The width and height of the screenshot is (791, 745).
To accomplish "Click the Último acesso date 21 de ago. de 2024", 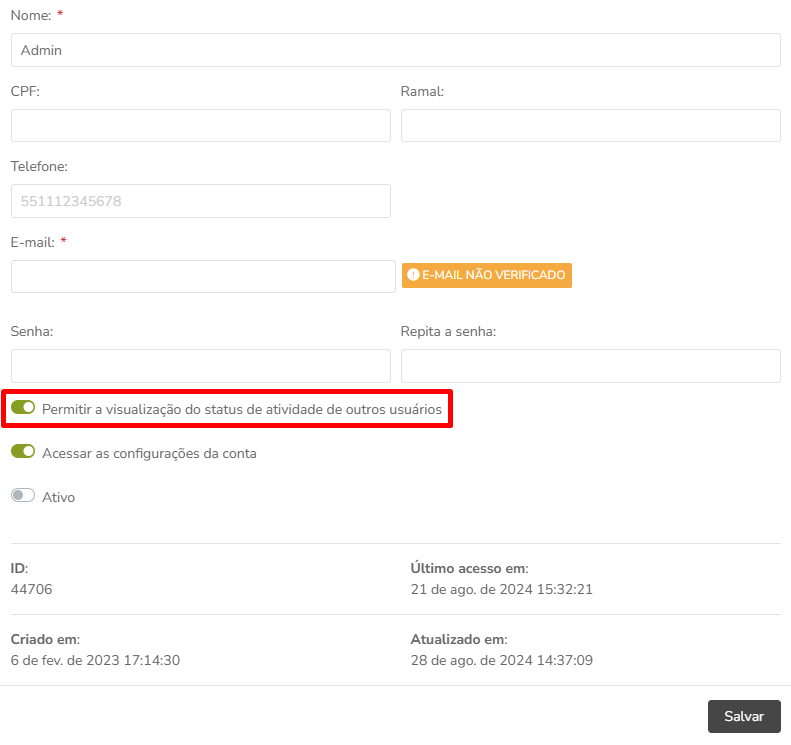I will tap(501, 589).
